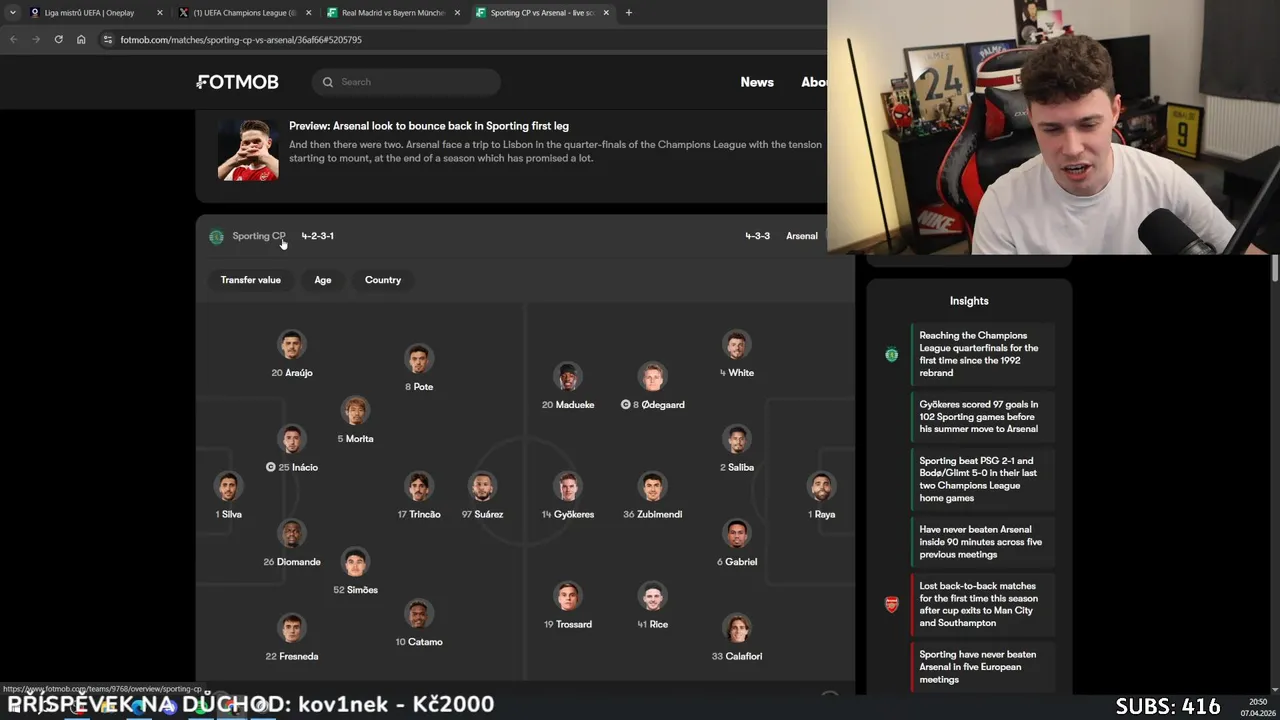Expand the browser tab search dropdown arrow
This screenshot has width=1280, height=720.
coord(12,13)
